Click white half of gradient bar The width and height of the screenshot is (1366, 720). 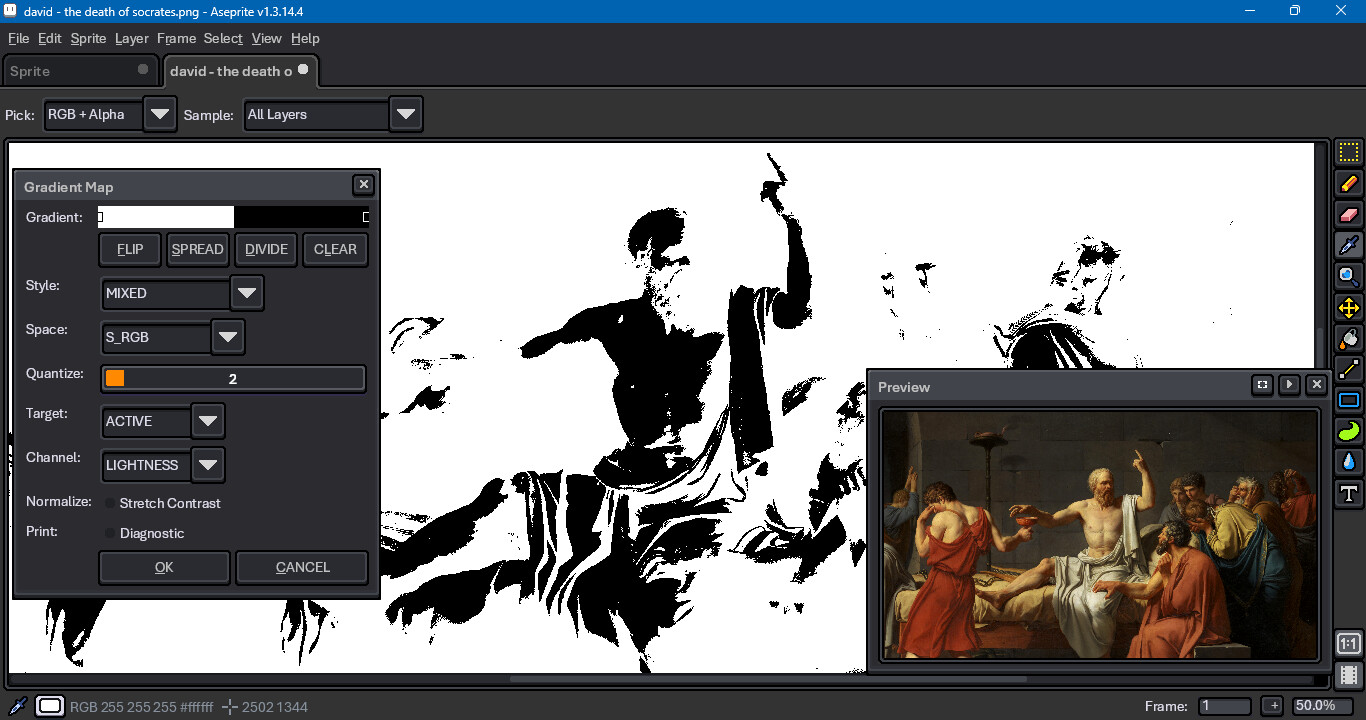[166, 217]
